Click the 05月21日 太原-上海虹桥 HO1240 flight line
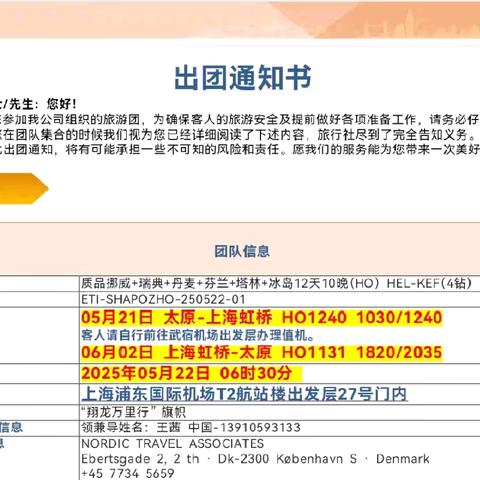This screenshot has width=480, height=480. 262,317
